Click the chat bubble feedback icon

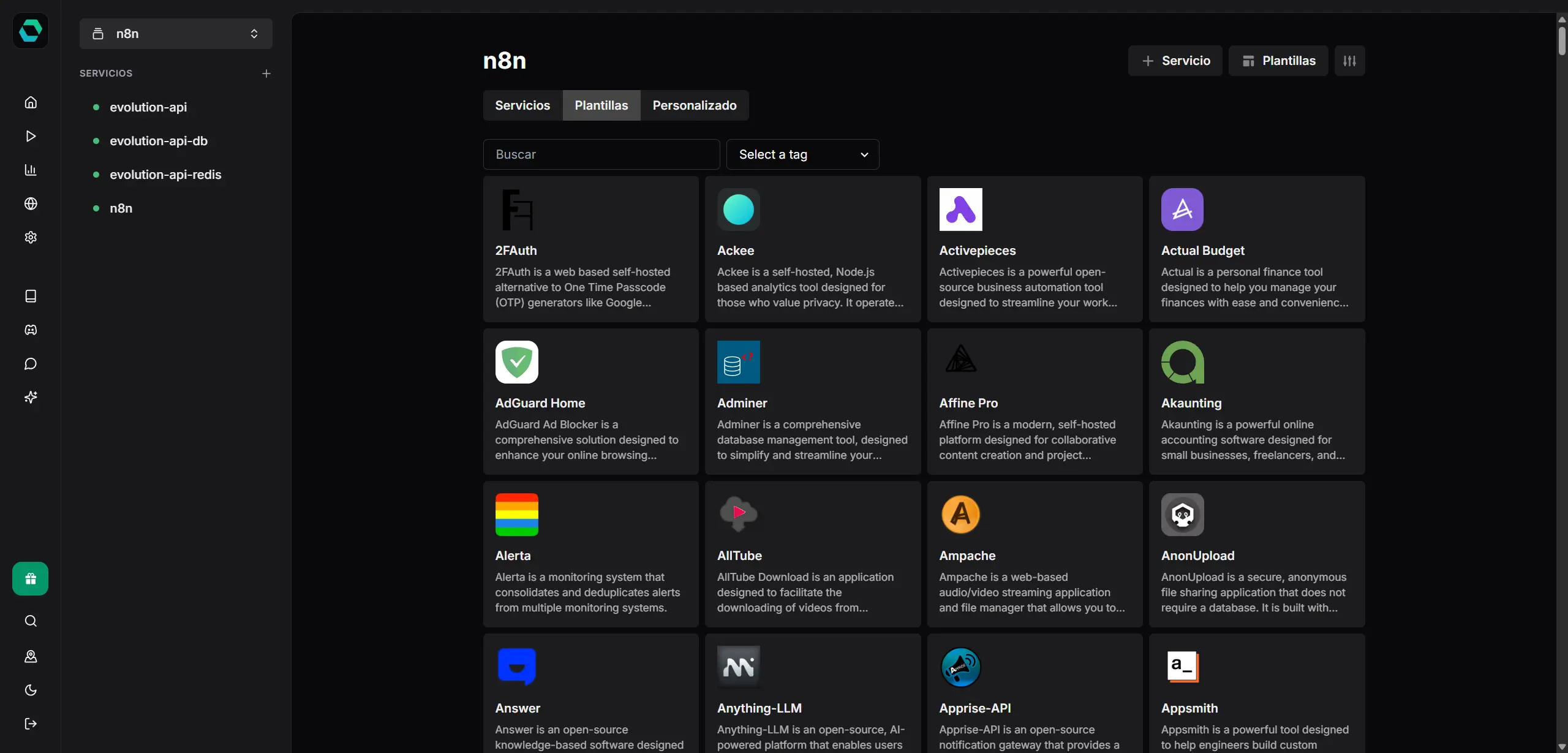tap(31, 364)
